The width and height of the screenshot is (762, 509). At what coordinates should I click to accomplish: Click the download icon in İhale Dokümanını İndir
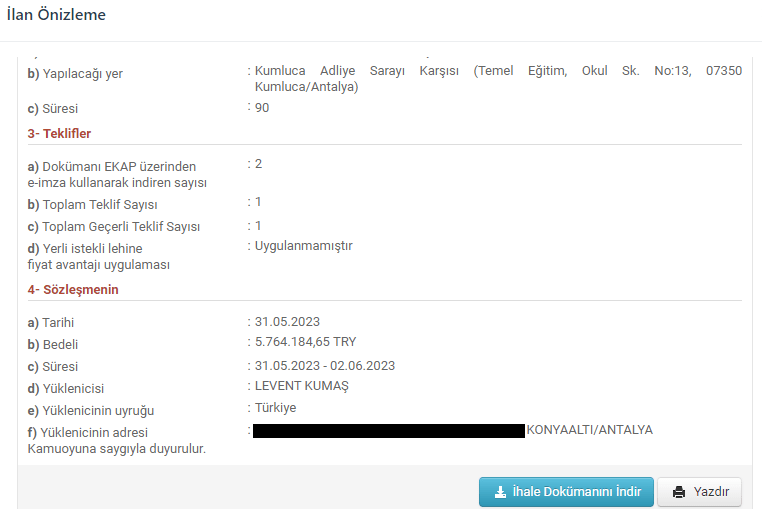point(500,492)
